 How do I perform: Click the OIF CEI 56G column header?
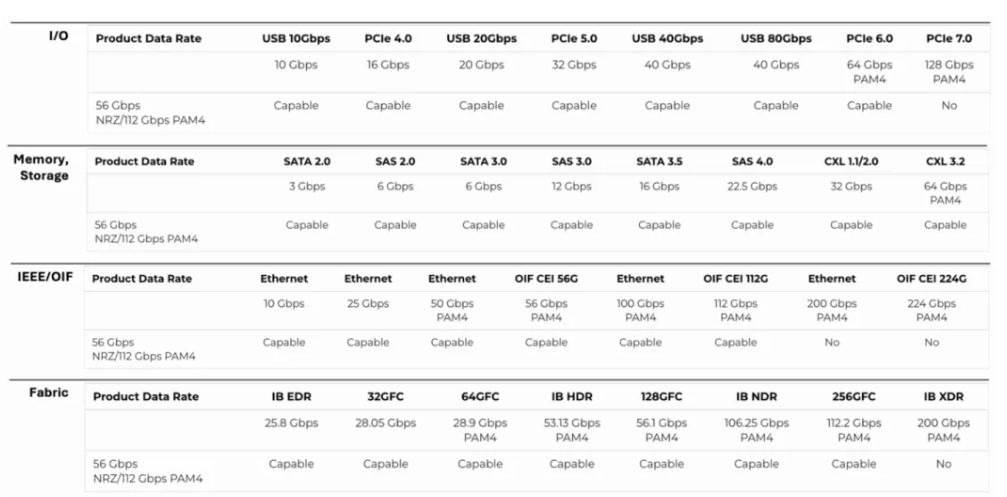pyautogui.click(x=546, y=279)
